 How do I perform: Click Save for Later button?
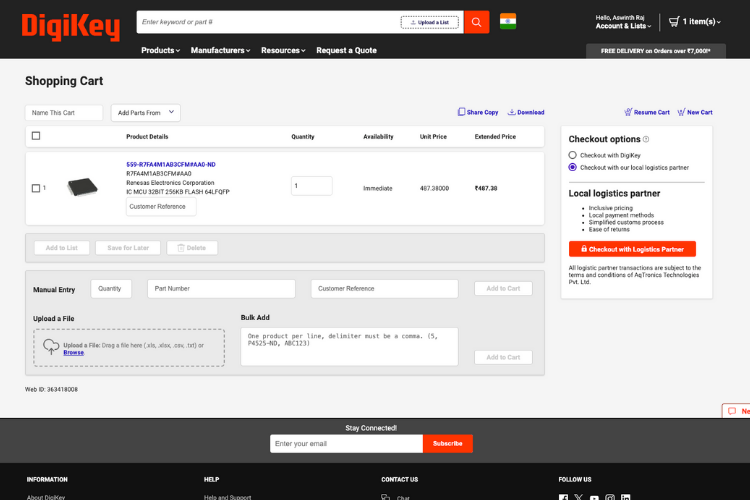coord(128,248)
